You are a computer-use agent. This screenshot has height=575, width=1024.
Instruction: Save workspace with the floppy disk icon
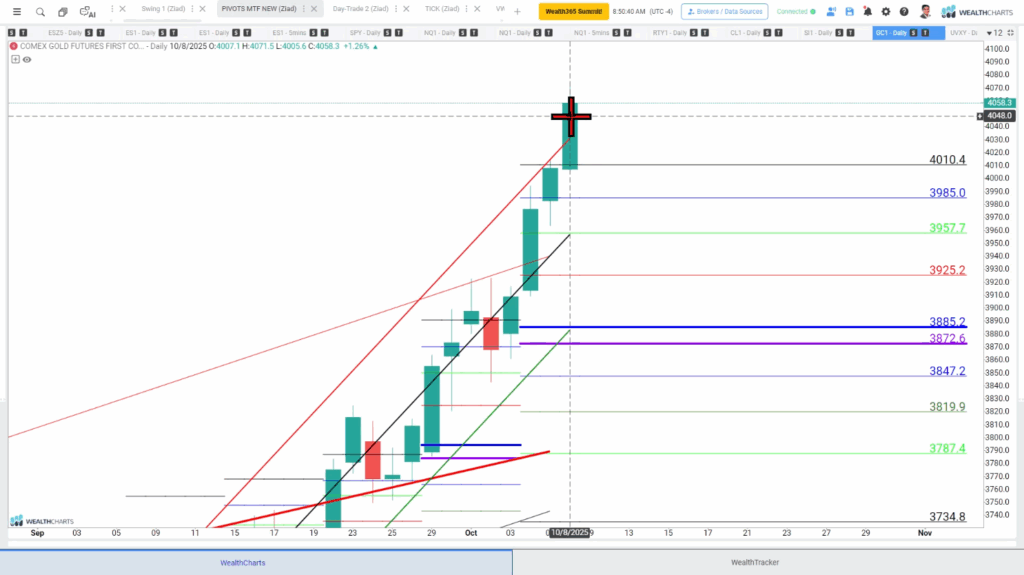point(849,12)
